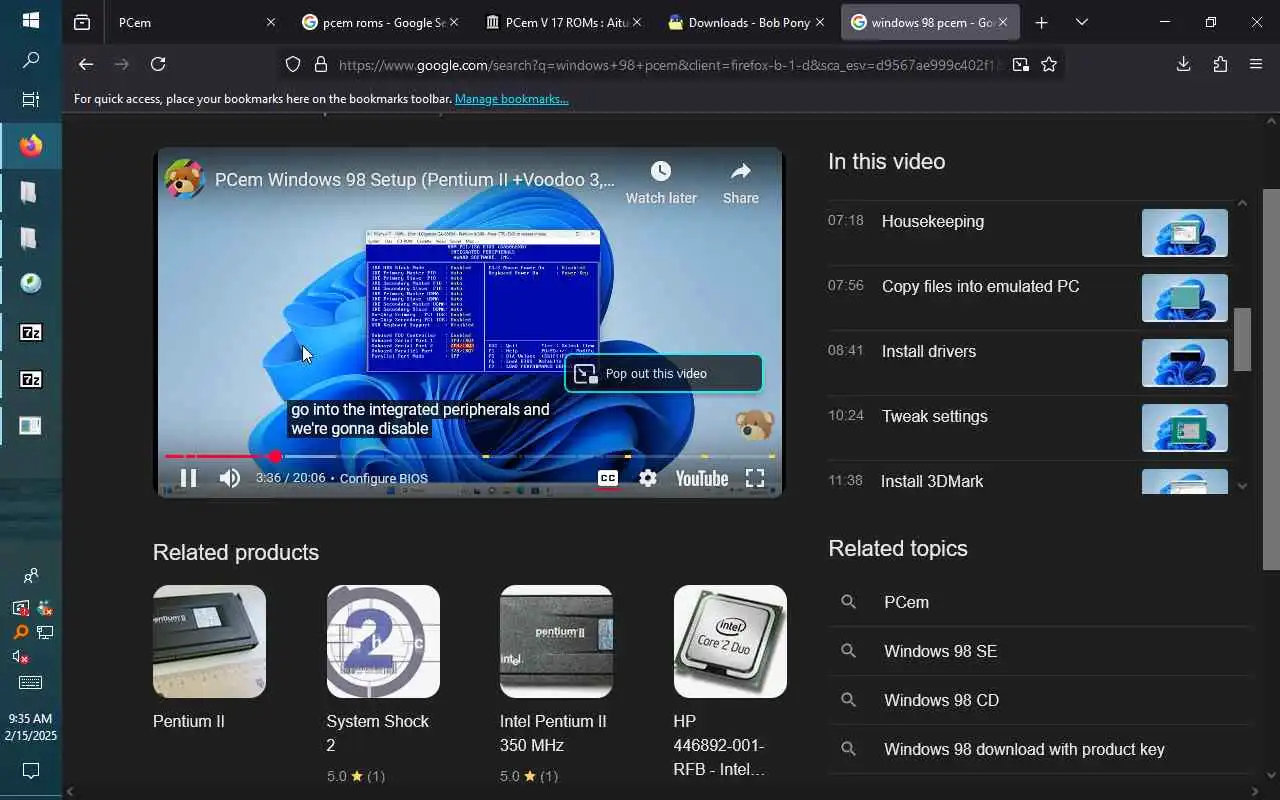Screen dimensions: 1280x800
Task: Open the People icon in the taskbar
Action: click(31, 576)
